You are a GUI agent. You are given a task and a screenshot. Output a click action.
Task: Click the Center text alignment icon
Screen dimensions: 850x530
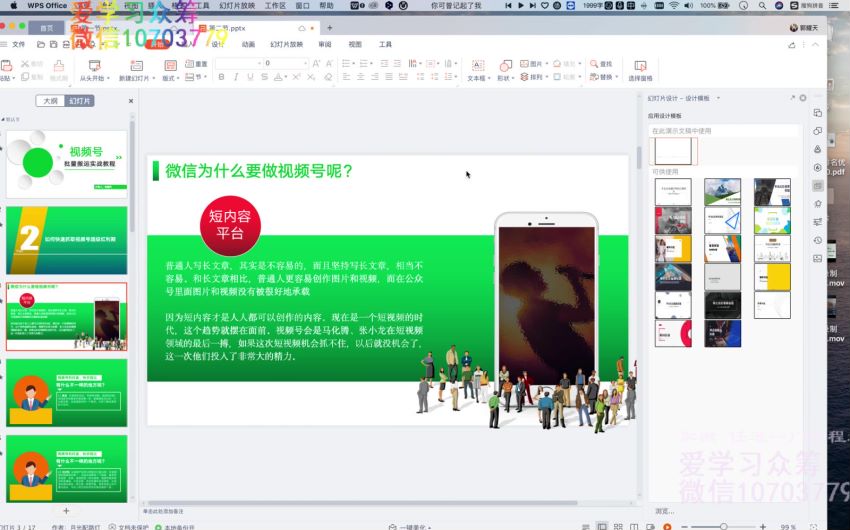[360, 77]
